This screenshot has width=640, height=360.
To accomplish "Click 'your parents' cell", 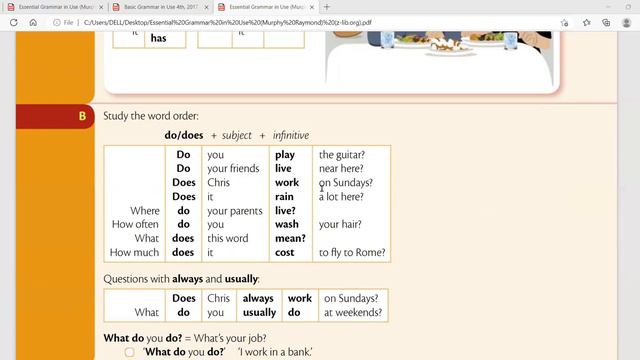I will [x=235, y=211].
